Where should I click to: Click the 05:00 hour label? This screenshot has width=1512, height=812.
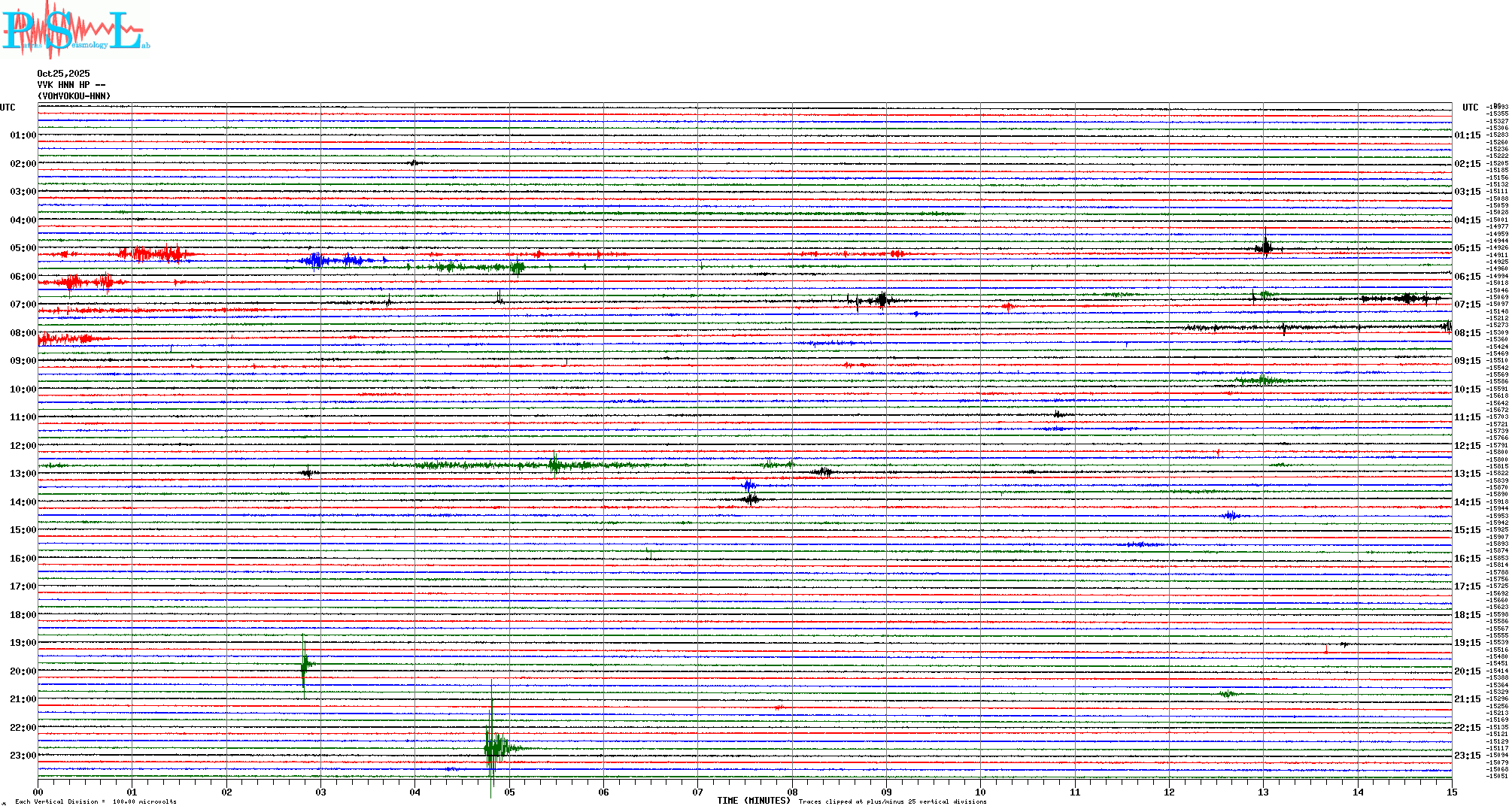[x=23, y=248]
